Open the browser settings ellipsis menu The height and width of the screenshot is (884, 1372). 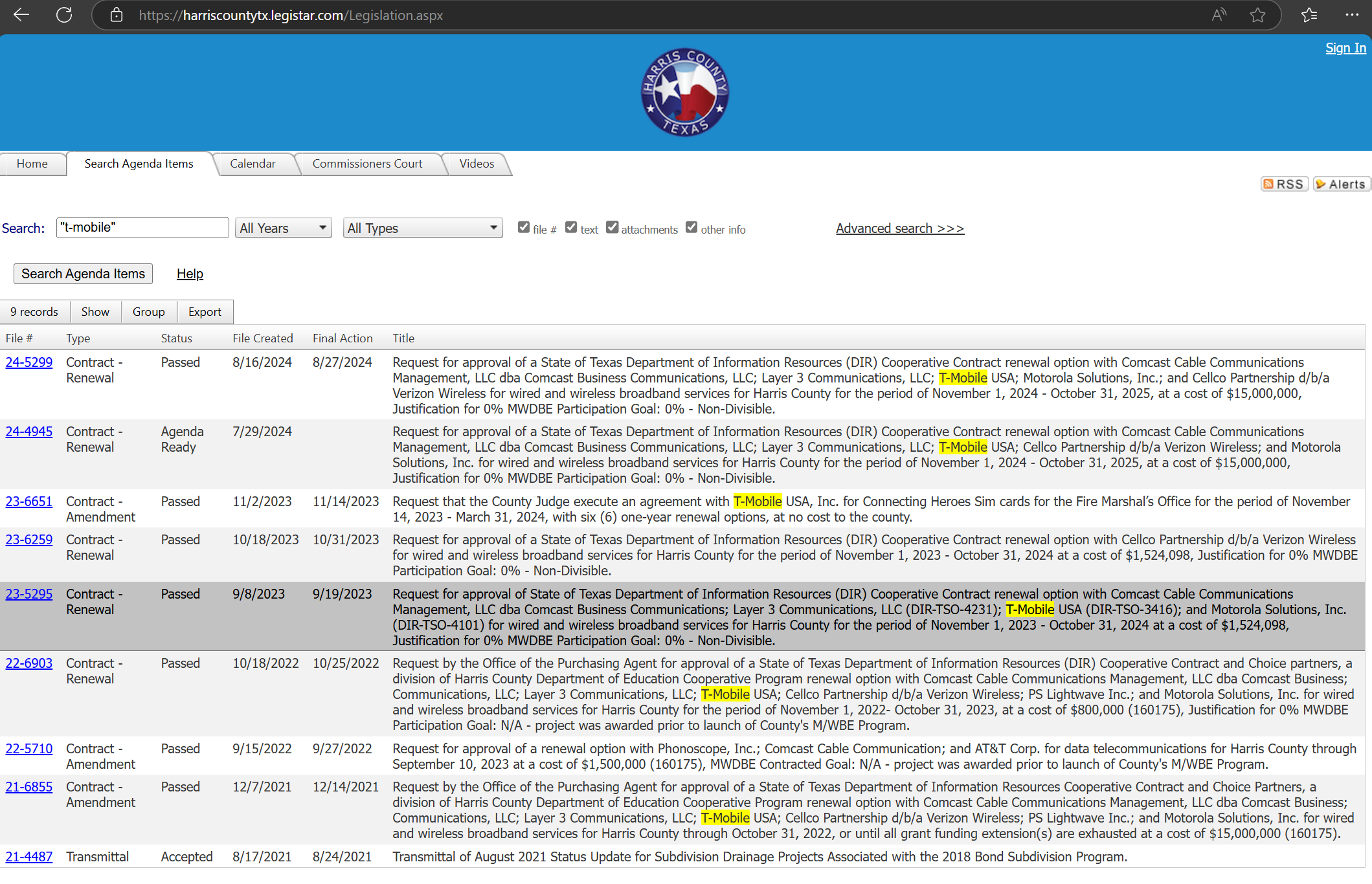(x=1352, y=15)
